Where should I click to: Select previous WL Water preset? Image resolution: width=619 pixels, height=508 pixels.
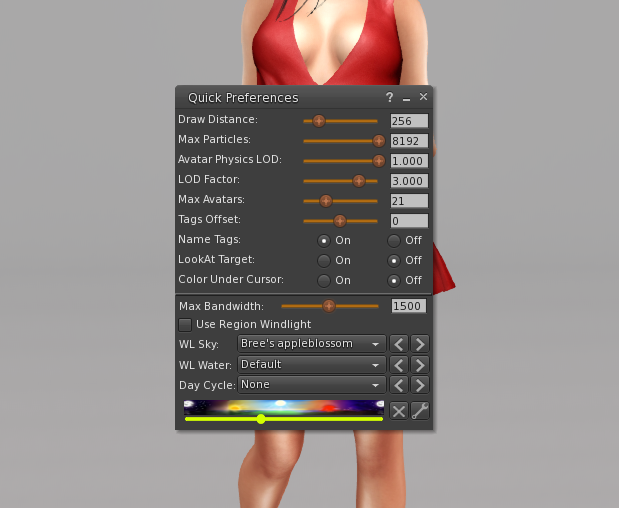coord(399,365)
